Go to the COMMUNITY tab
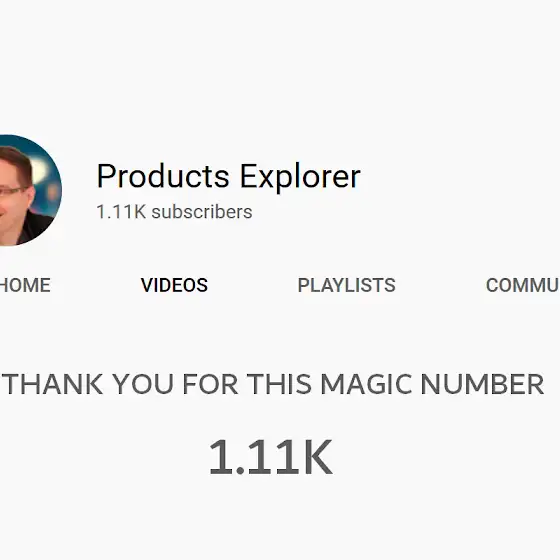The height and width of the screenshot is (560, 560). click(x=523, y=285)
